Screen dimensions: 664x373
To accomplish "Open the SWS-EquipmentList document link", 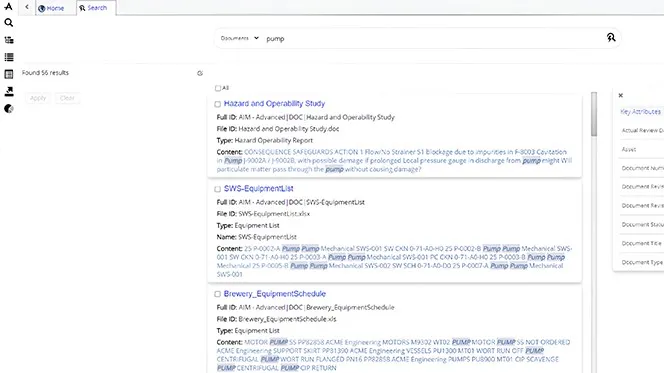I will (x=258, y=188).
